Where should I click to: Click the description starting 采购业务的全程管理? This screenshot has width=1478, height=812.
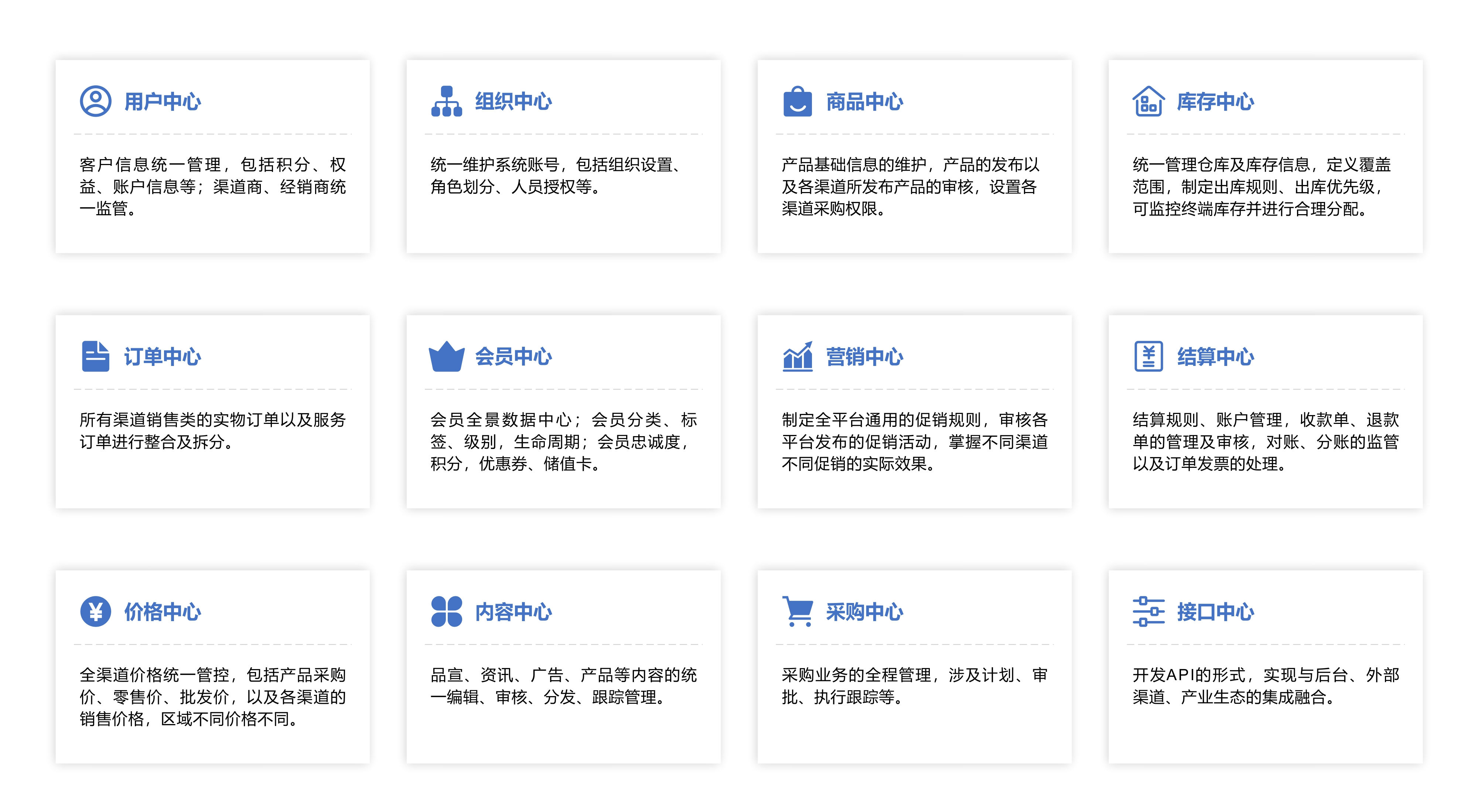pos(915,686)
